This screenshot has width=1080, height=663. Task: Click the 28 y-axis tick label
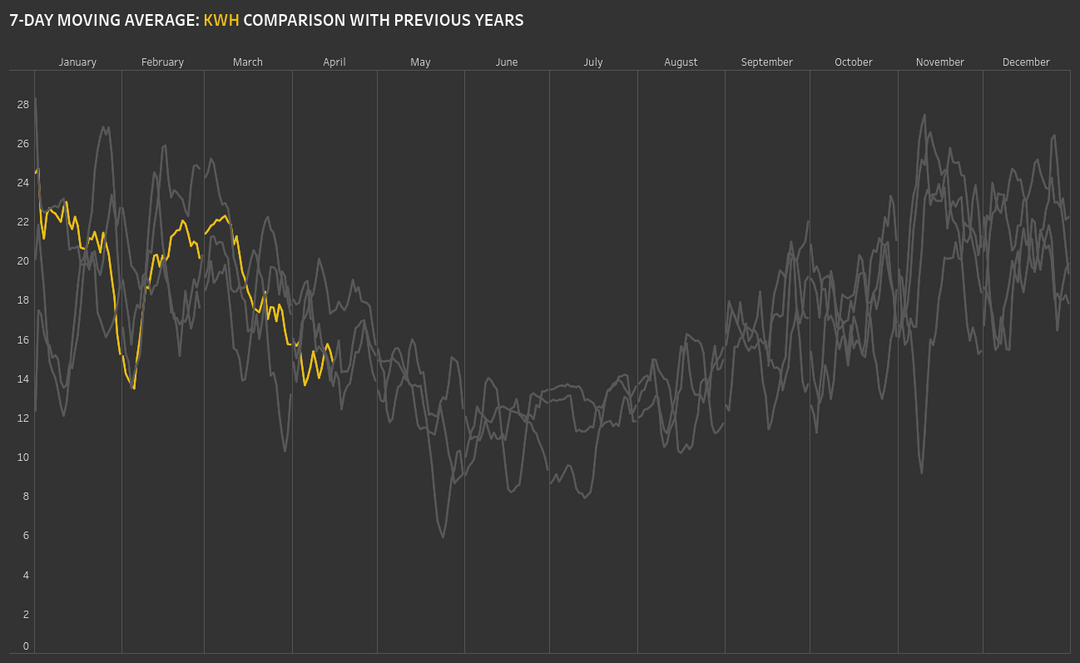pos(22,104)
